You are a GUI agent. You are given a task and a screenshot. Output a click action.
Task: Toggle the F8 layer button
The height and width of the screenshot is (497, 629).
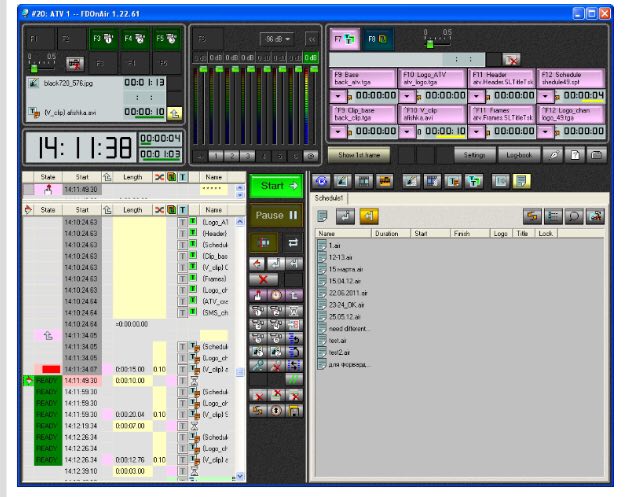point(377,40)
